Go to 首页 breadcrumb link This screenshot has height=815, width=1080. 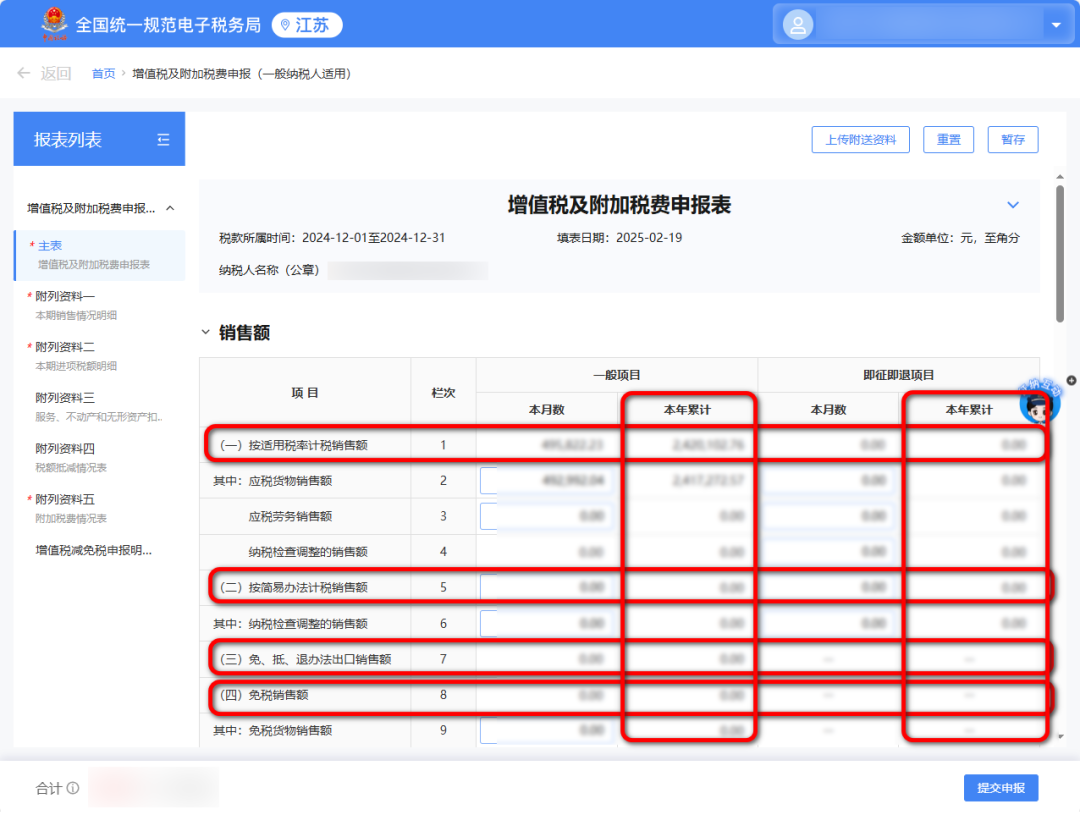(103, 74)
